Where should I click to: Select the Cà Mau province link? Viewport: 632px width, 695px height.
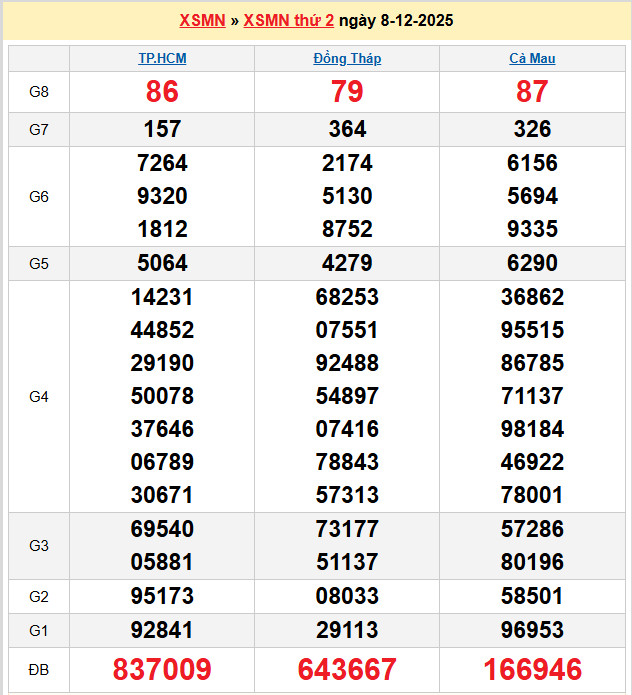(x=532, y=58)
